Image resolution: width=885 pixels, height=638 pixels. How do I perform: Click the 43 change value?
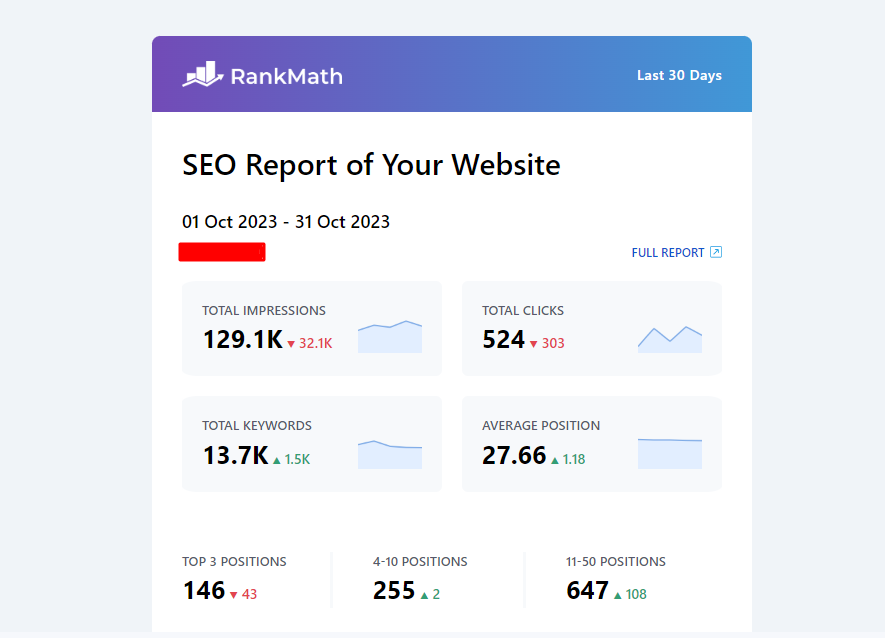[249, 594]
